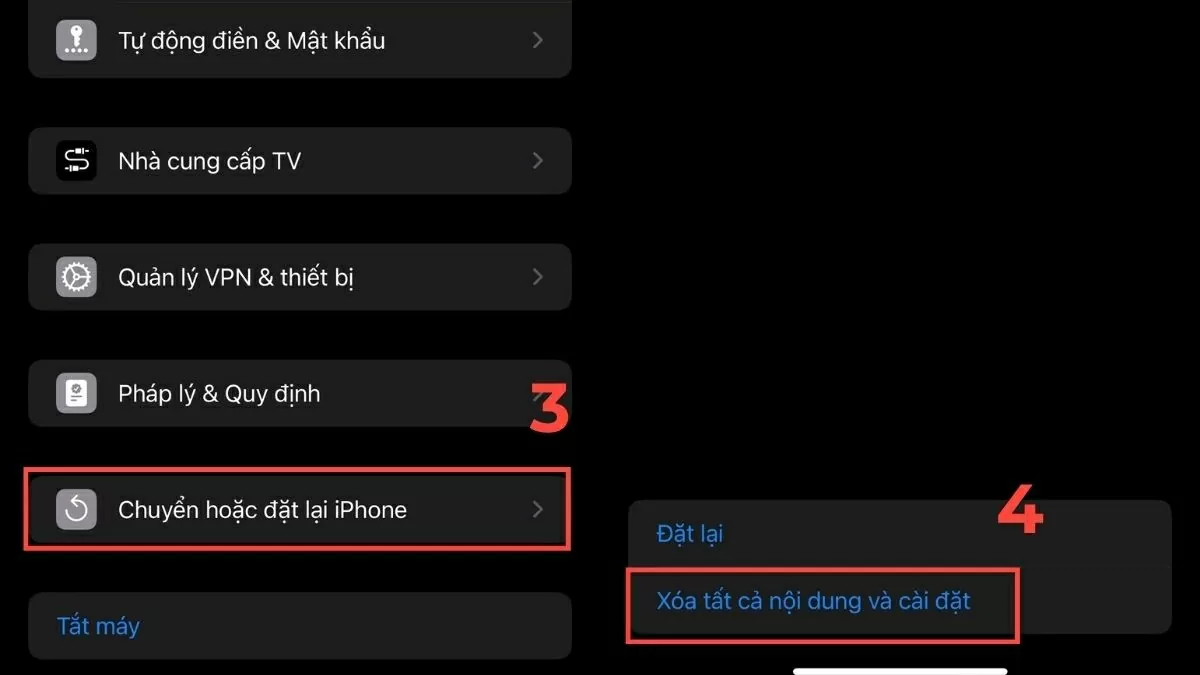Image resolution: width=1200 pixels, height=675 pixels.
Task: Tap the VPN & device management gear icon
Action: coord(76,277)
